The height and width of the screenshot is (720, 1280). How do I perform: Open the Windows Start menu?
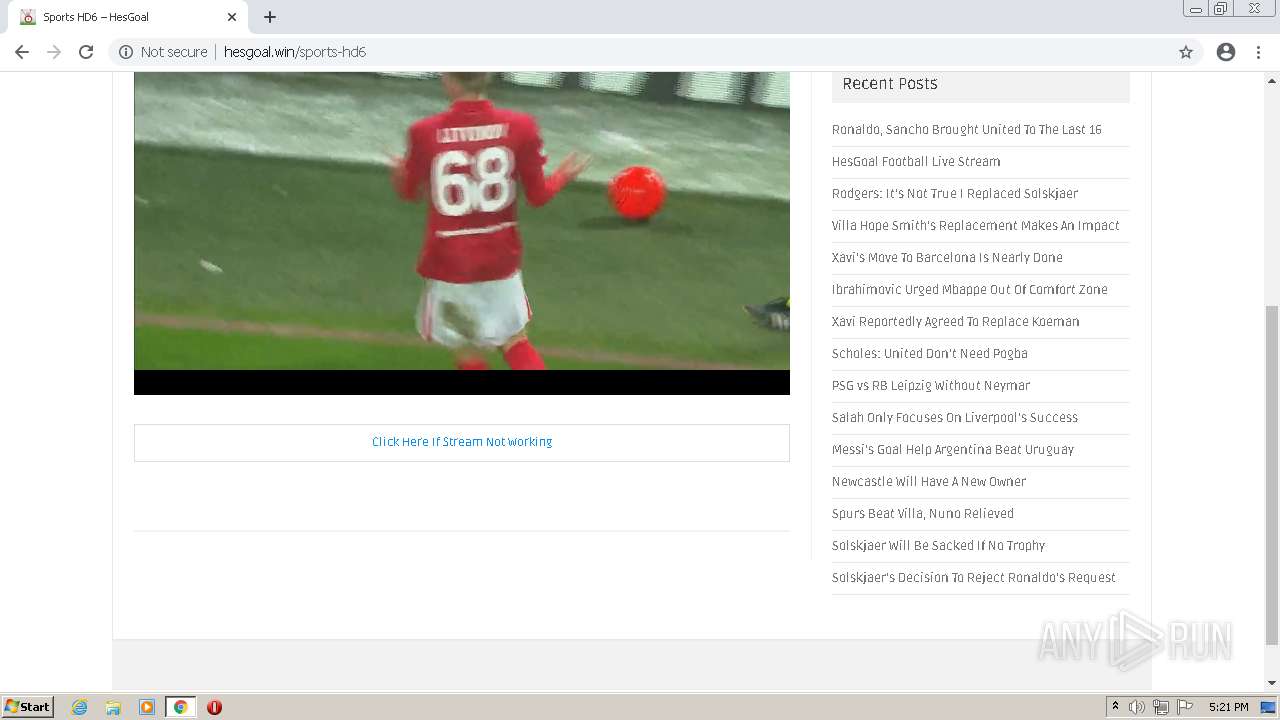[x=28, y=706]
